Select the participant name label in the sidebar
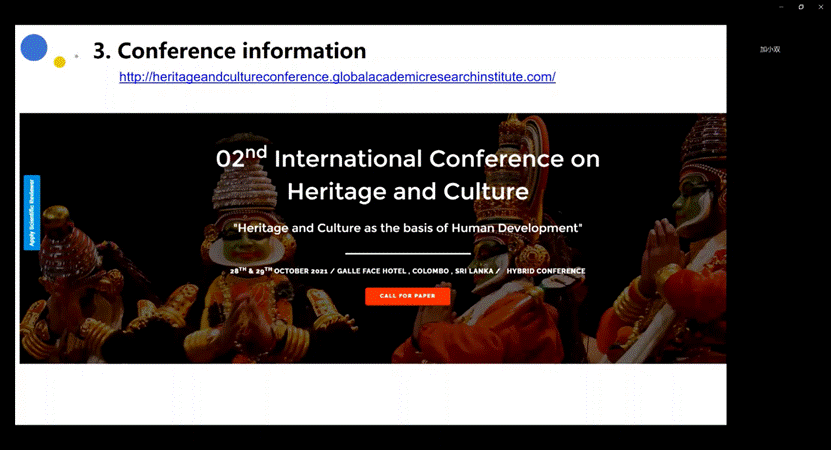 pyautogui.click(x=769, y=49)
